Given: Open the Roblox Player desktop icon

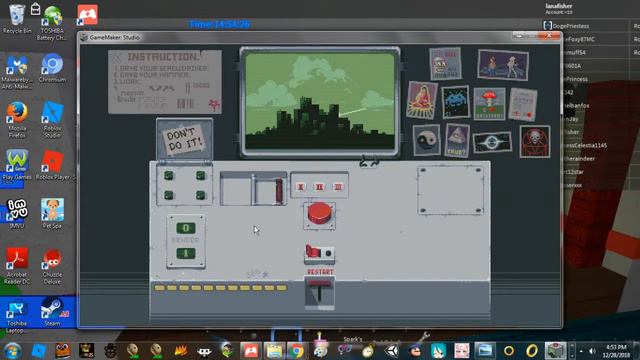Looking at the screenshot, I should pos(53,165).
